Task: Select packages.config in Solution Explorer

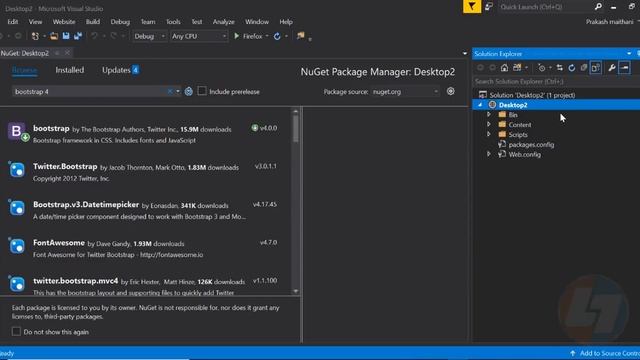Action: 531,144
